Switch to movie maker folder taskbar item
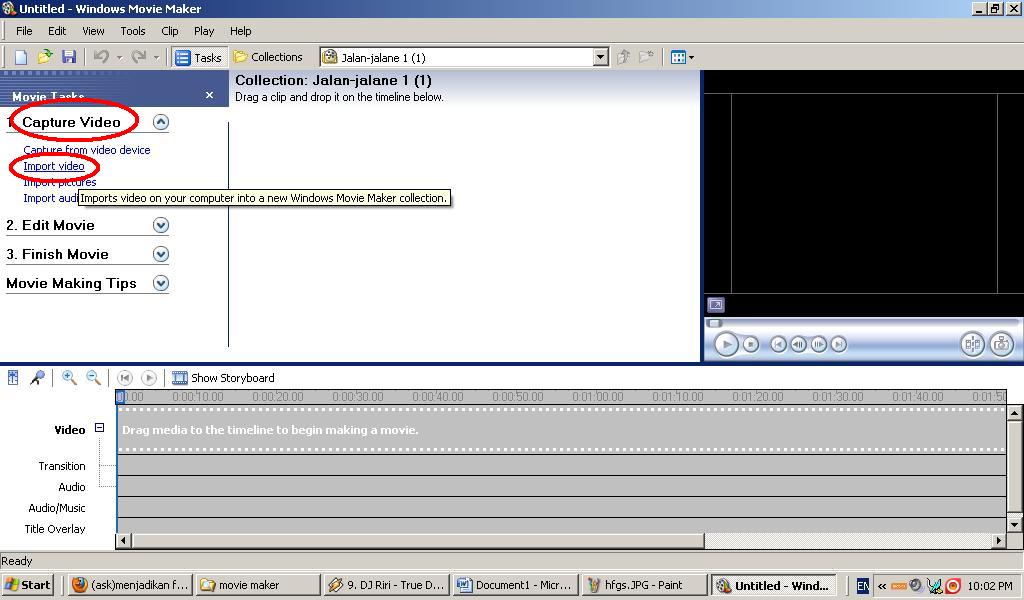Image resolution: width=1024 pixels, height=600 pixels. [258, 585]
